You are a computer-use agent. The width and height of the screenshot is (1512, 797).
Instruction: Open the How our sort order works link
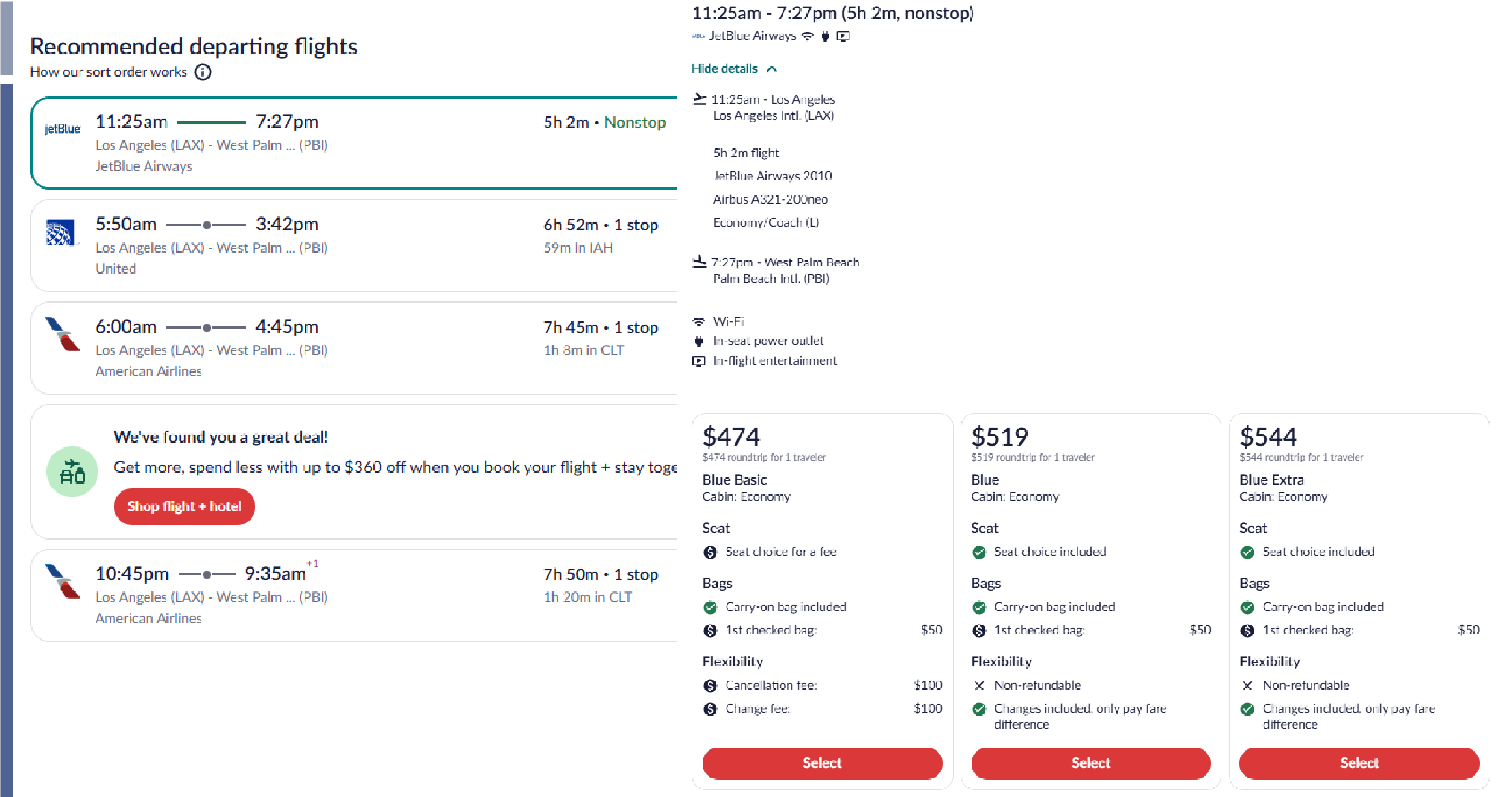point(109,72)
